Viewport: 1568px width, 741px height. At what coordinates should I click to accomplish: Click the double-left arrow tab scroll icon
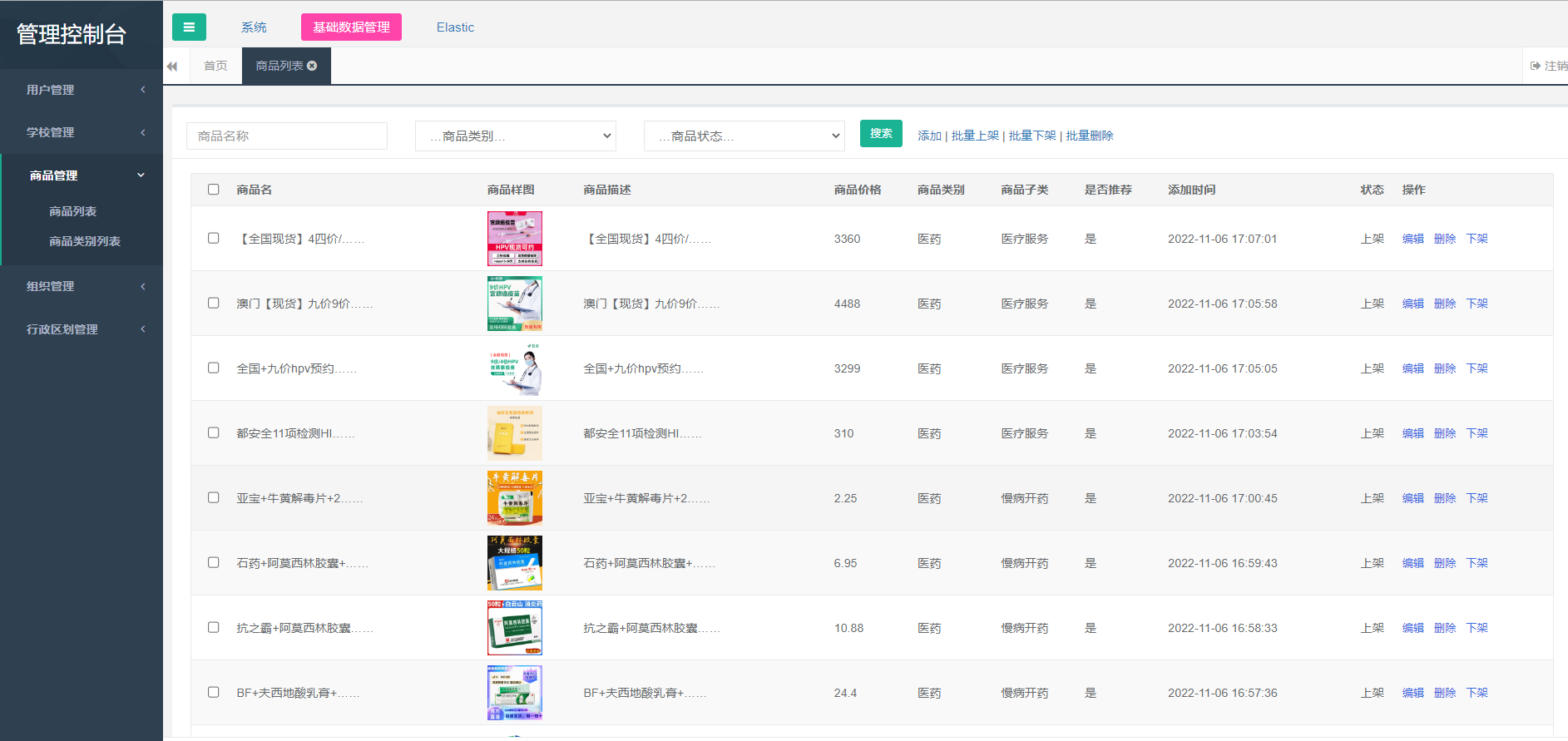[x=171, y=67]
